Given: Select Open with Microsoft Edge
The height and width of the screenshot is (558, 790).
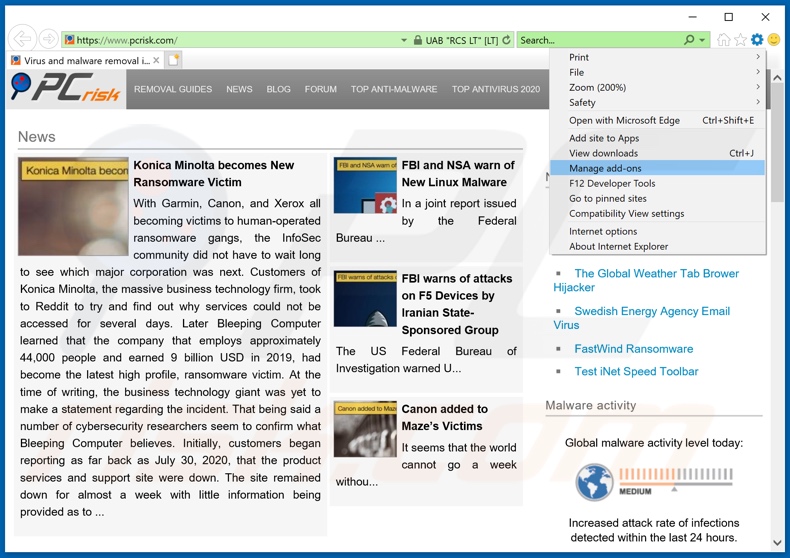Looking at the screenshot, I should [657, 120].
